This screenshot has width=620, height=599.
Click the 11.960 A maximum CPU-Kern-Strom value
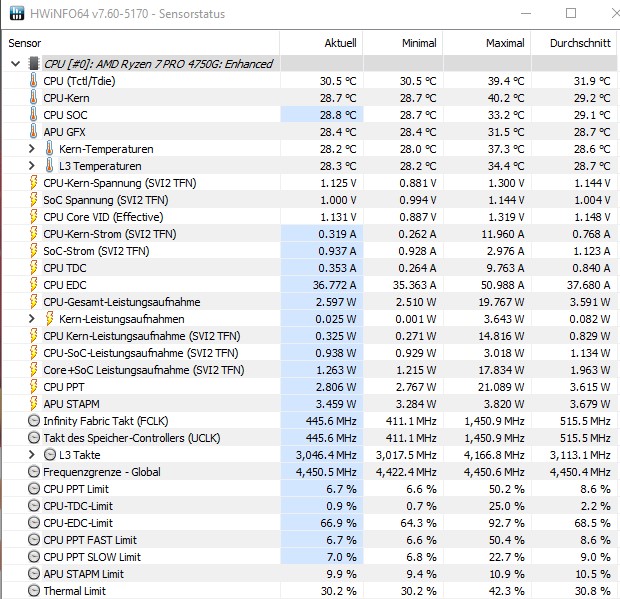tap(503, 234)
